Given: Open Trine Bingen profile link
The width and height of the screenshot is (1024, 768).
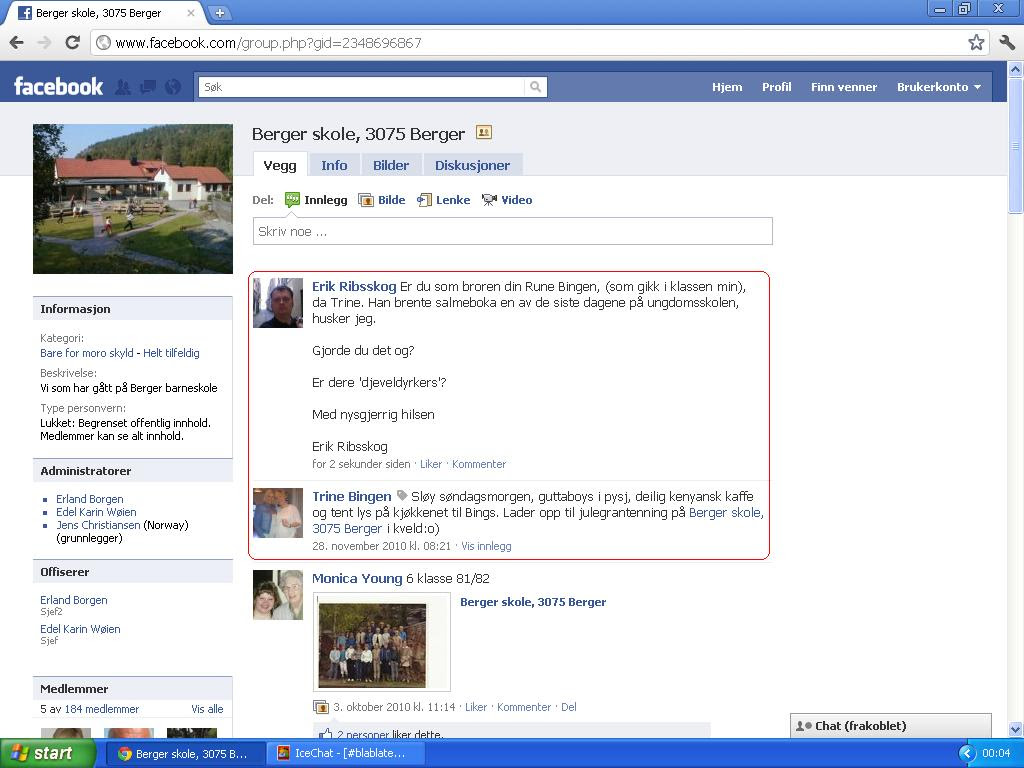Looking at the screenshot, I should [x=351, y=496].
